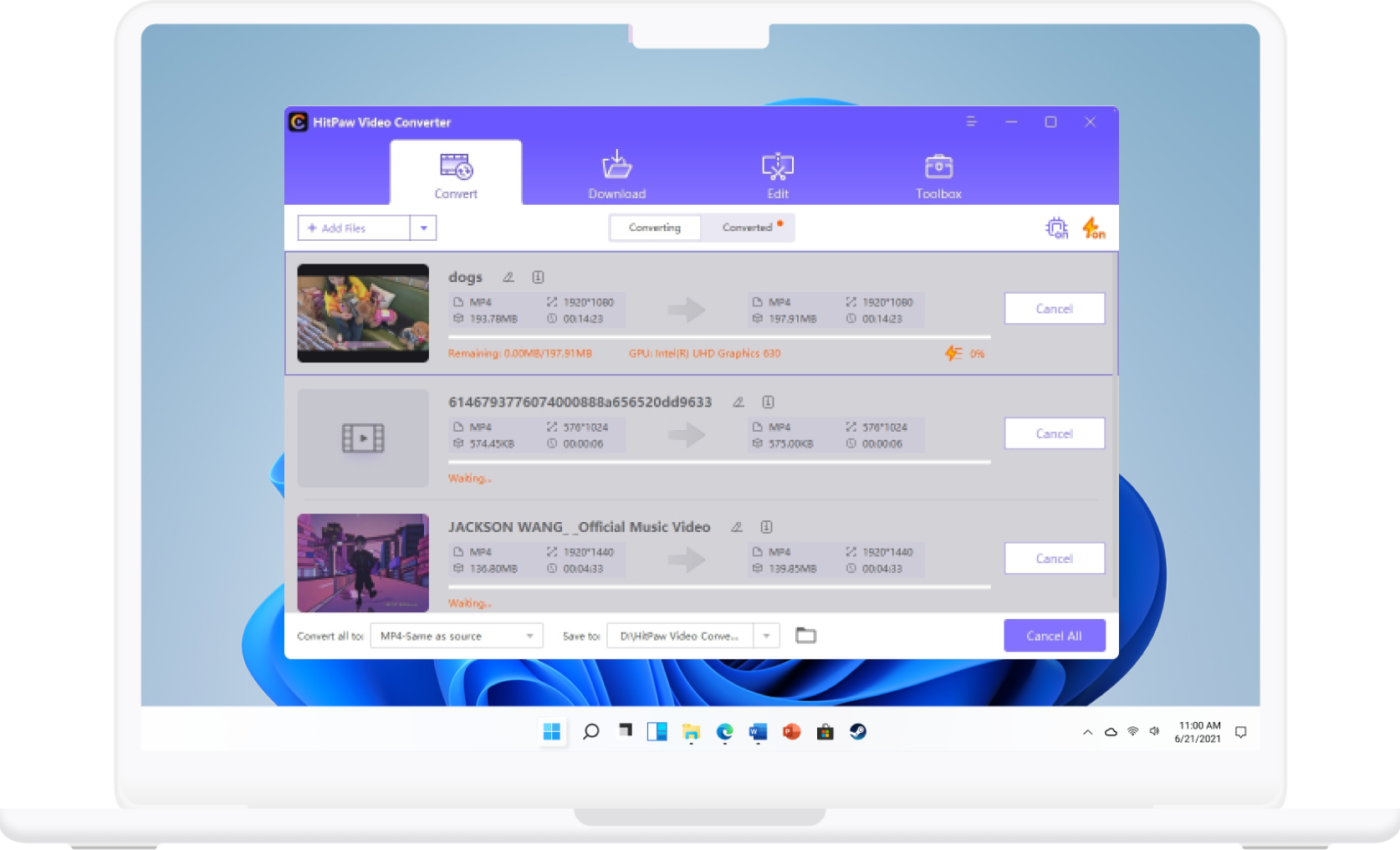Screen dimensions: 1400x850
Task: Open the volume speaker tray icon
Action: 1155,732
